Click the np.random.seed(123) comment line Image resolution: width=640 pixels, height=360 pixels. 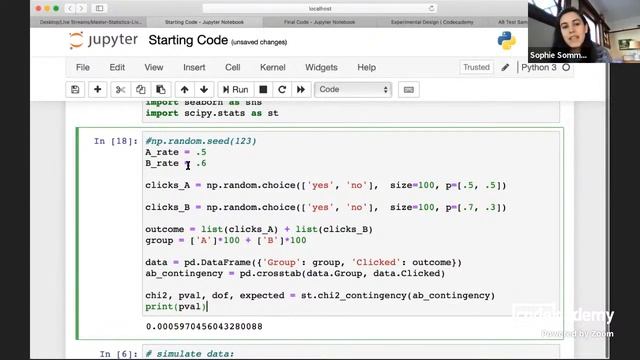pyautogui.click(x=201, y=141)
